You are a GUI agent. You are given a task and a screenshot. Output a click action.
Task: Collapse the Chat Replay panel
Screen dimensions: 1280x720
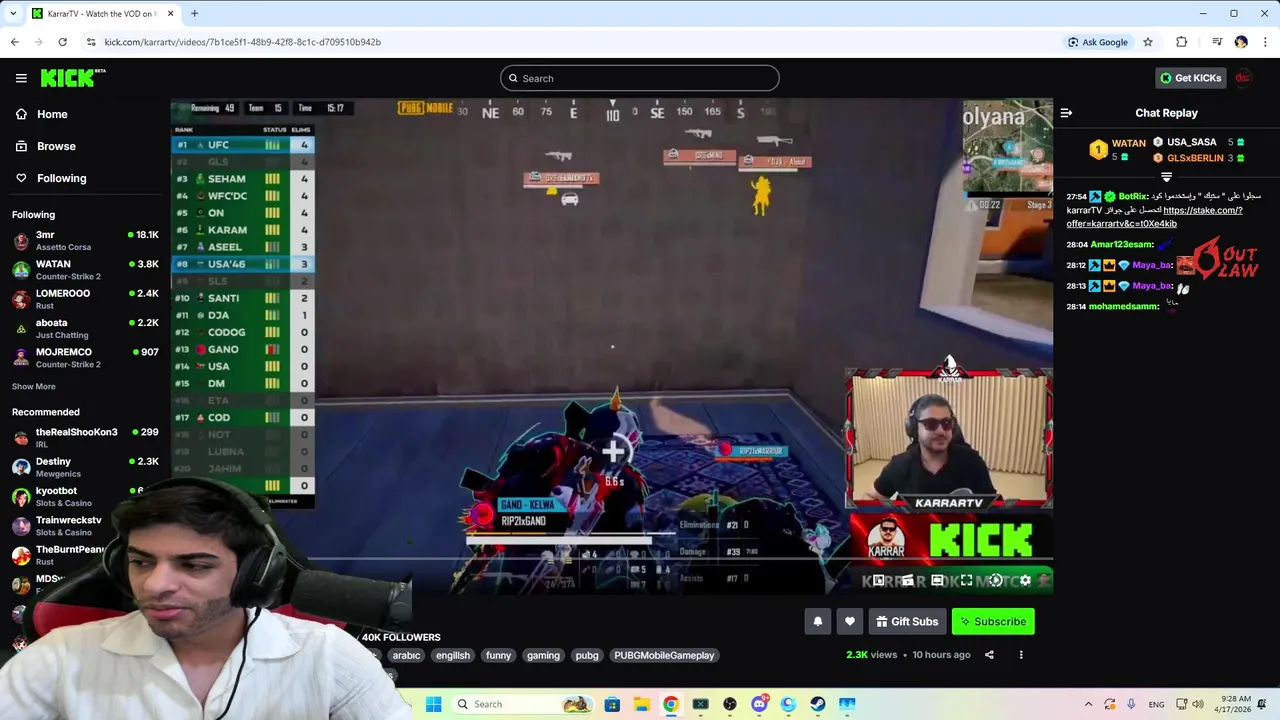click(x=1066, y=113)
